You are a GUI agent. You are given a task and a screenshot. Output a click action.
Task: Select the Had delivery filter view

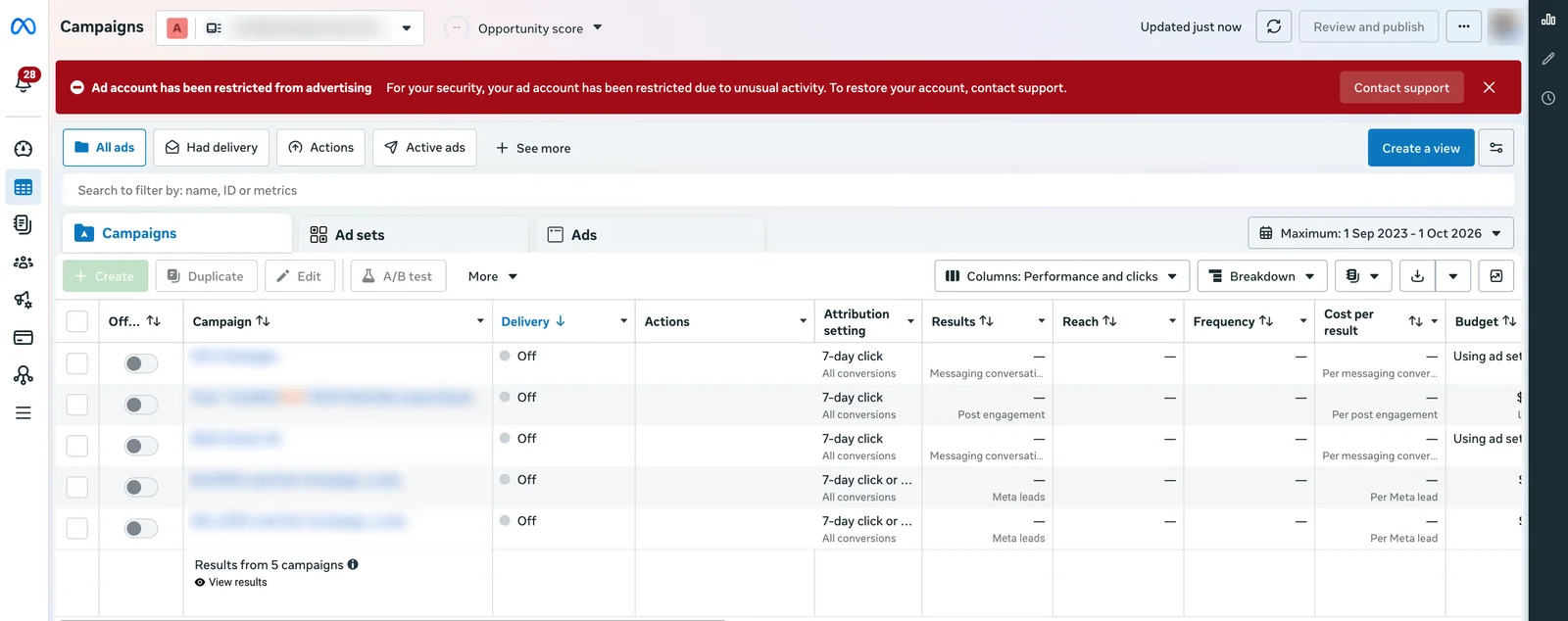tap(212, 147)
